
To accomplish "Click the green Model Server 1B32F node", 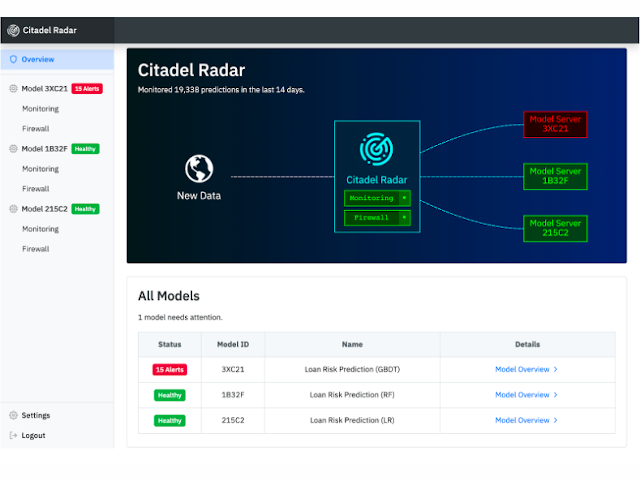I will (x=555, y=176).
